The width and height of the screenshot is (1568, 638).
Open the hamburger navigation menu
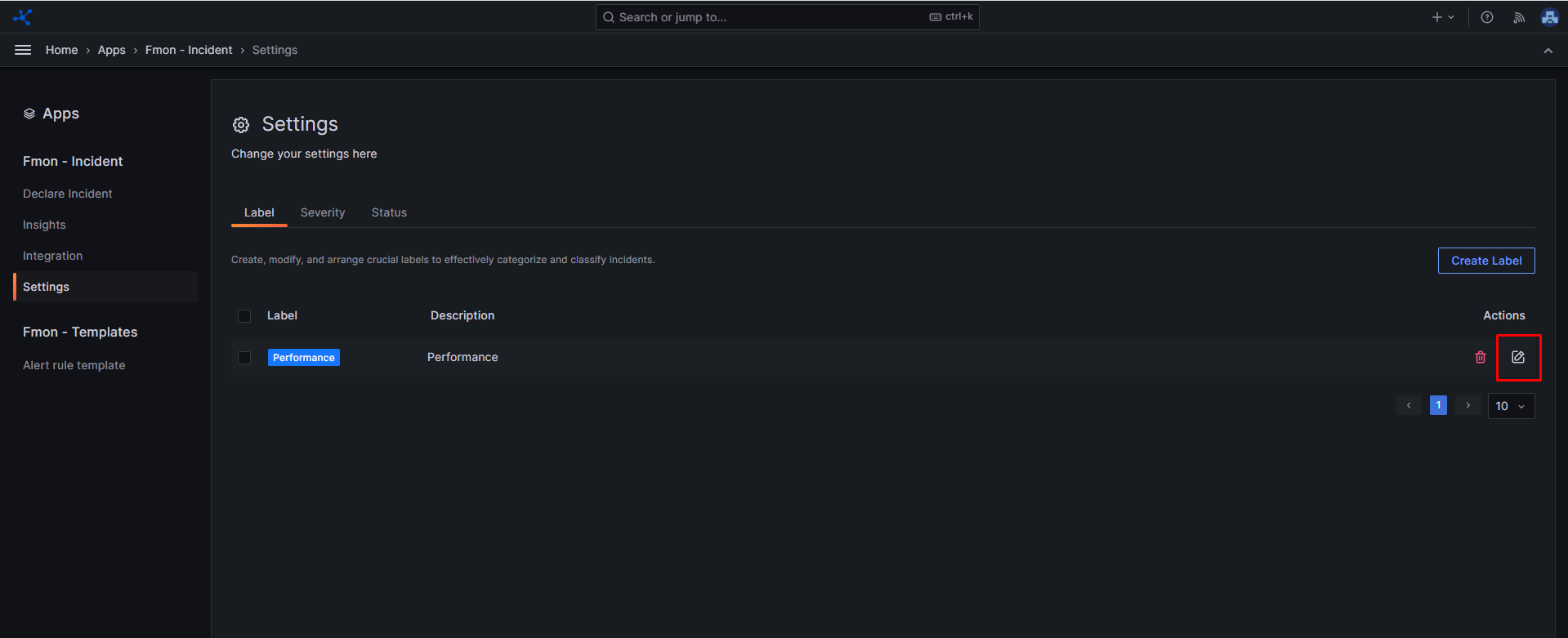[23, 50]
